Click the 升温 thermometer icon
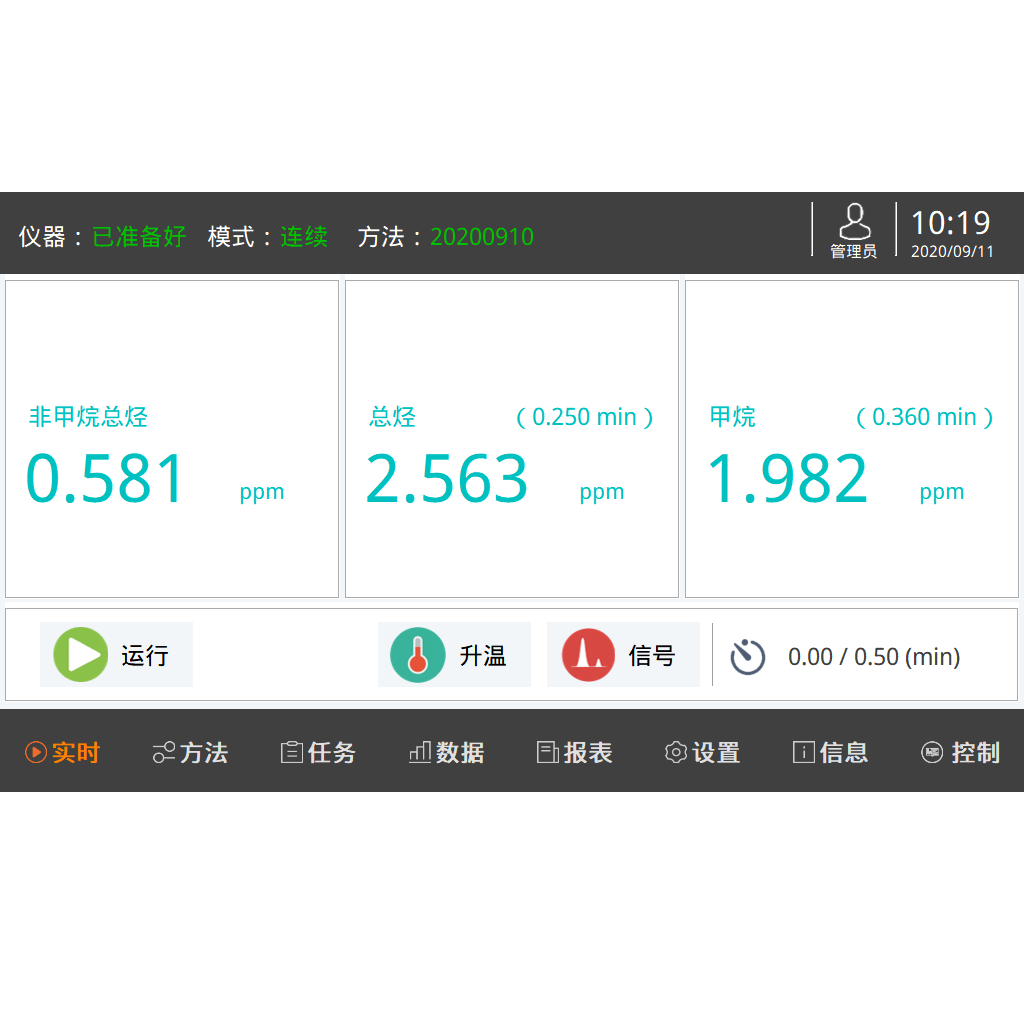1024x1024 pixels. [417, 655]
